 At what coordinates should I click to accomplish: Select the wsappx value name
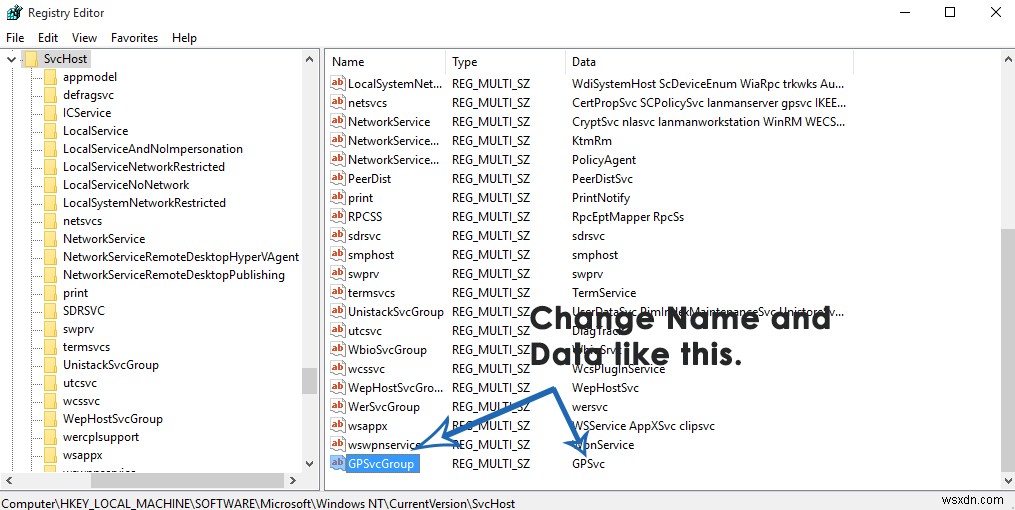(x=368, y=426)
